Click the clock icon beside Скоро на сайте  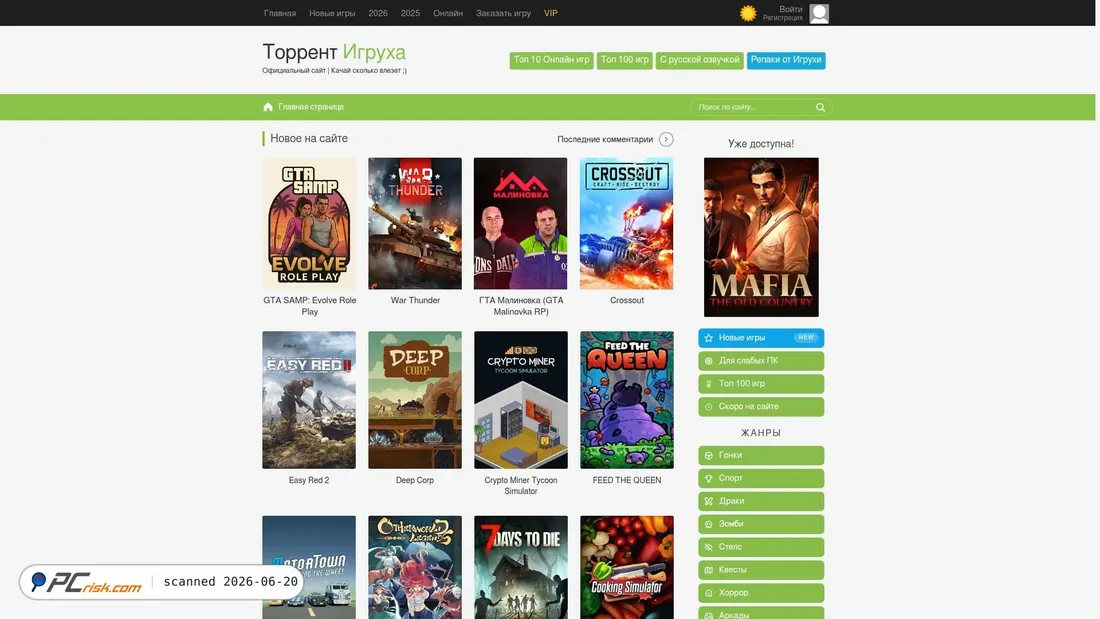point(709,406)
